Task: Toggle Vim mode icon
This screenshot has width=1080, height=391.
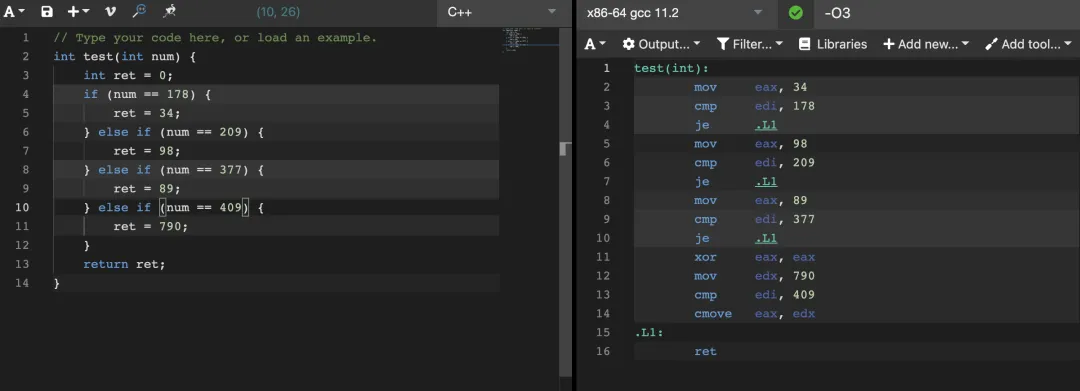Action: (110, 12)
